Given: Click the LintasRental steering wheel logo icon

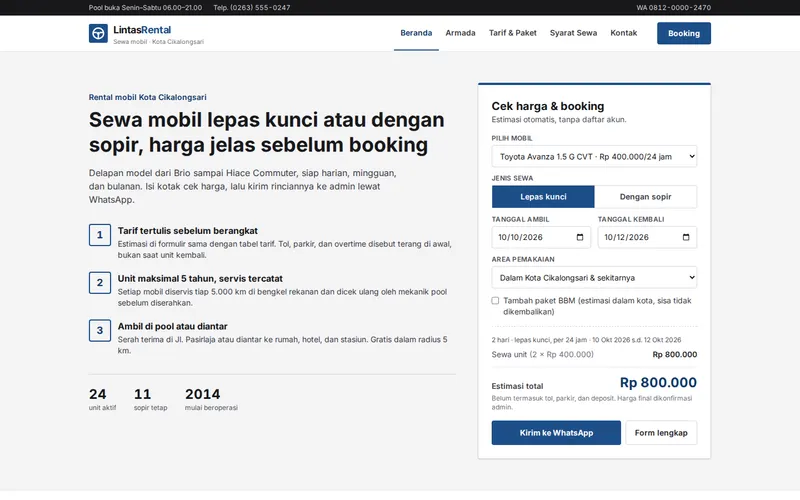Looking at the screenshot, I should 98,33.
